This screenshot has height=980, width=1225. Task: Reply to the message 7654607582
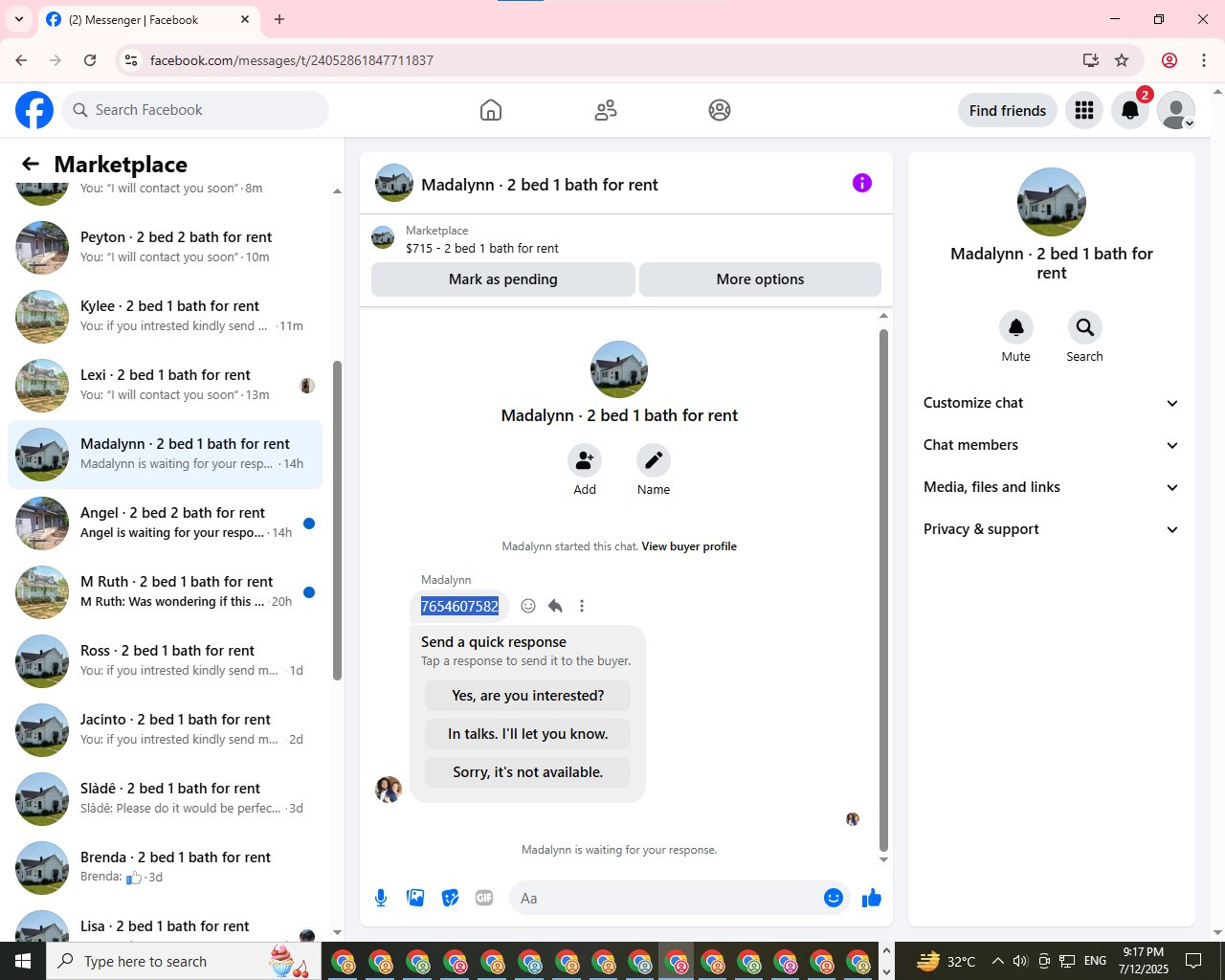tap(555, 606)
